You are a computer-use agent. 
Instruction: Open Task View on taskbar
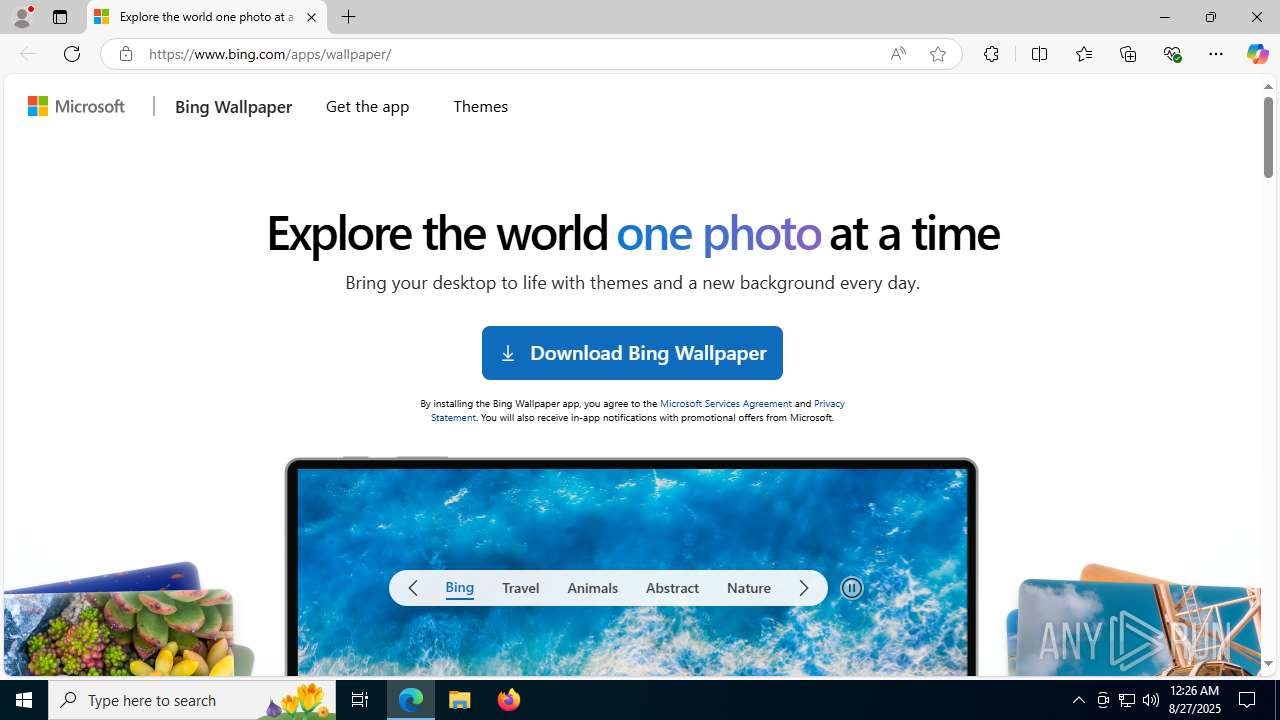point(360,700)
